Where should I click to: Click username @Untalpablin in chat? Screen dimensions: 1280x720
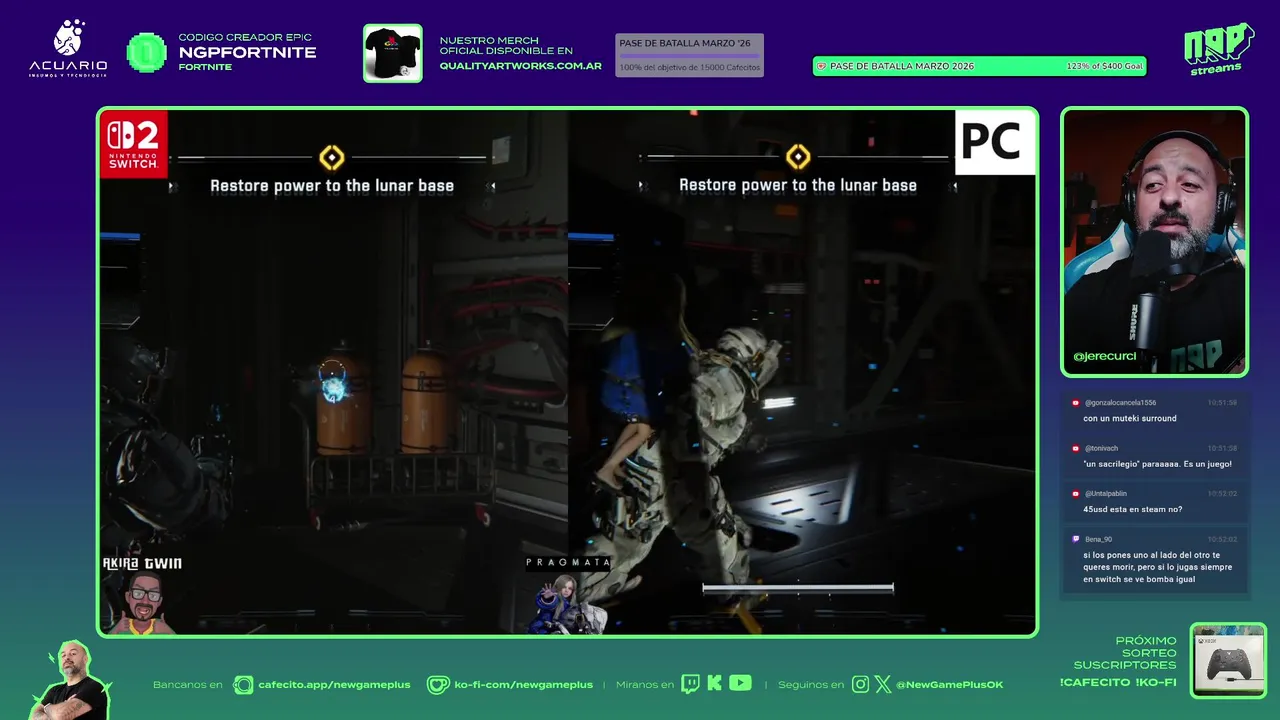1105,493
